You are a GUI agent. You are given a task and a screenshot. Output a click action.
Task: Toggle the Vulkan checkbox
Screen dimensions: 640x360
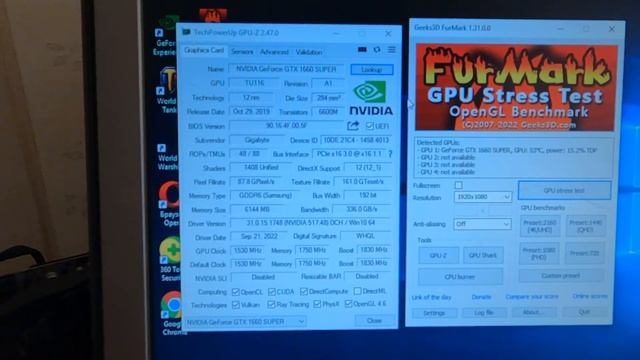(x=236, y=304)
